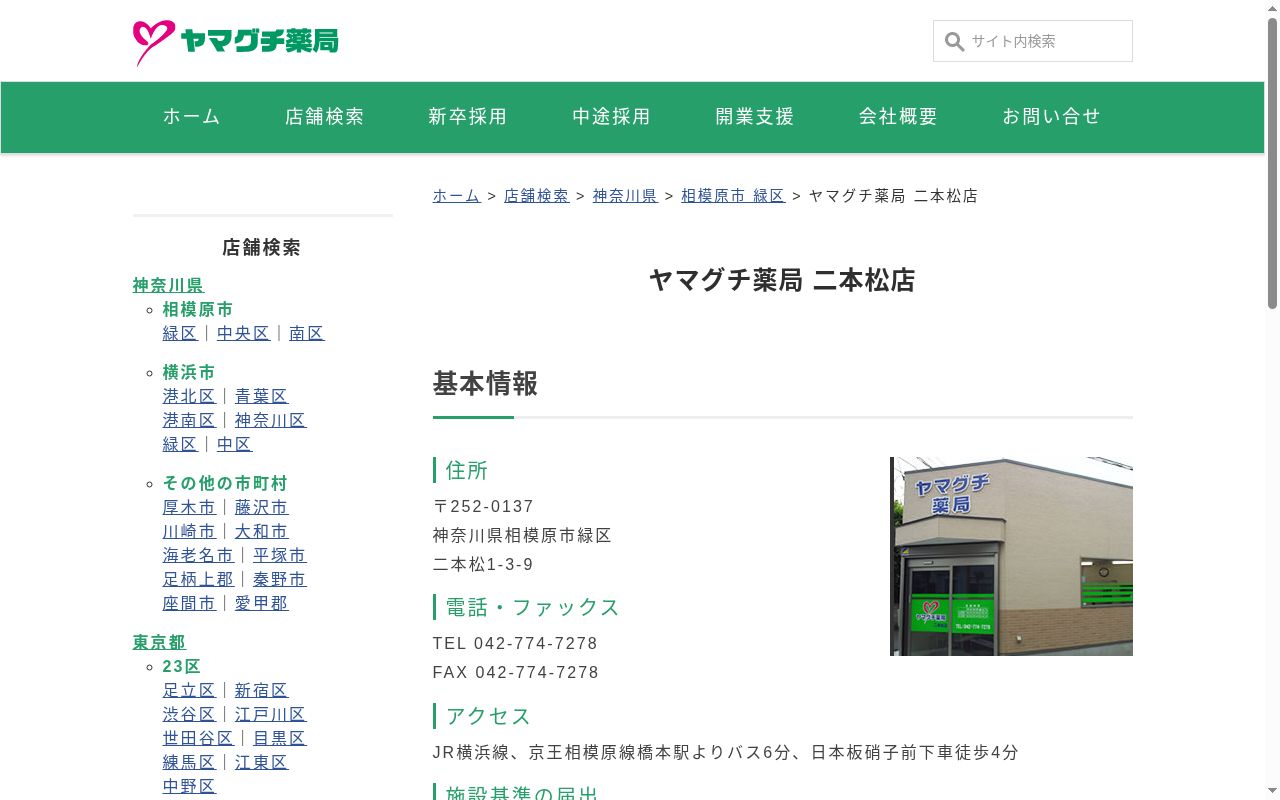Open the 藤沢市 sidebar link
Image resolution: width=1280 pixels, height=800 pixels.
click(x=262, y=508)
